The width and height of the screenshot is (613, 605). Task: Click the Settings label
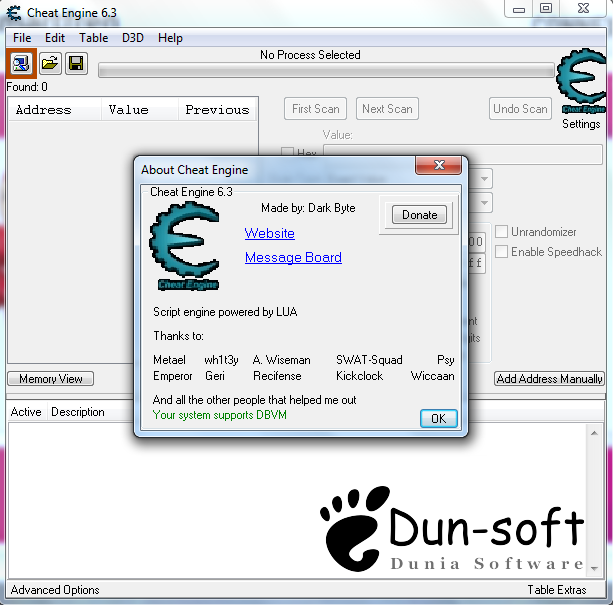(581, 124)
